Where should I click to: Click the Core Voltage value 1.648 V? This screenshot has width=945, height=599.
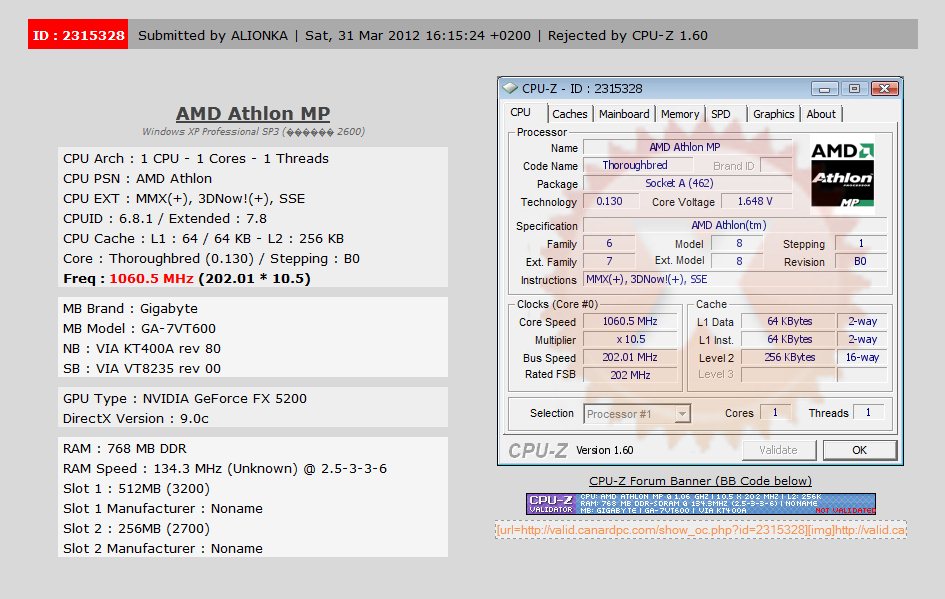coord(756,201)
